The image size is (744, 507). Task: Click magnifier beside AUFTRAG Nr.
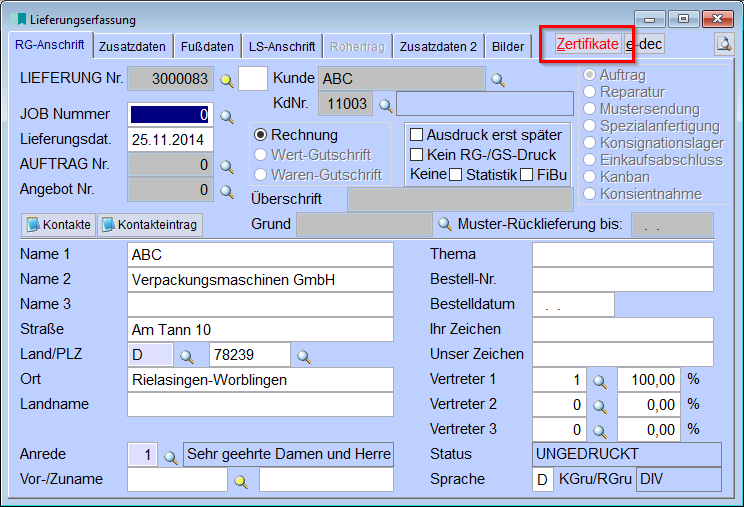227,166
